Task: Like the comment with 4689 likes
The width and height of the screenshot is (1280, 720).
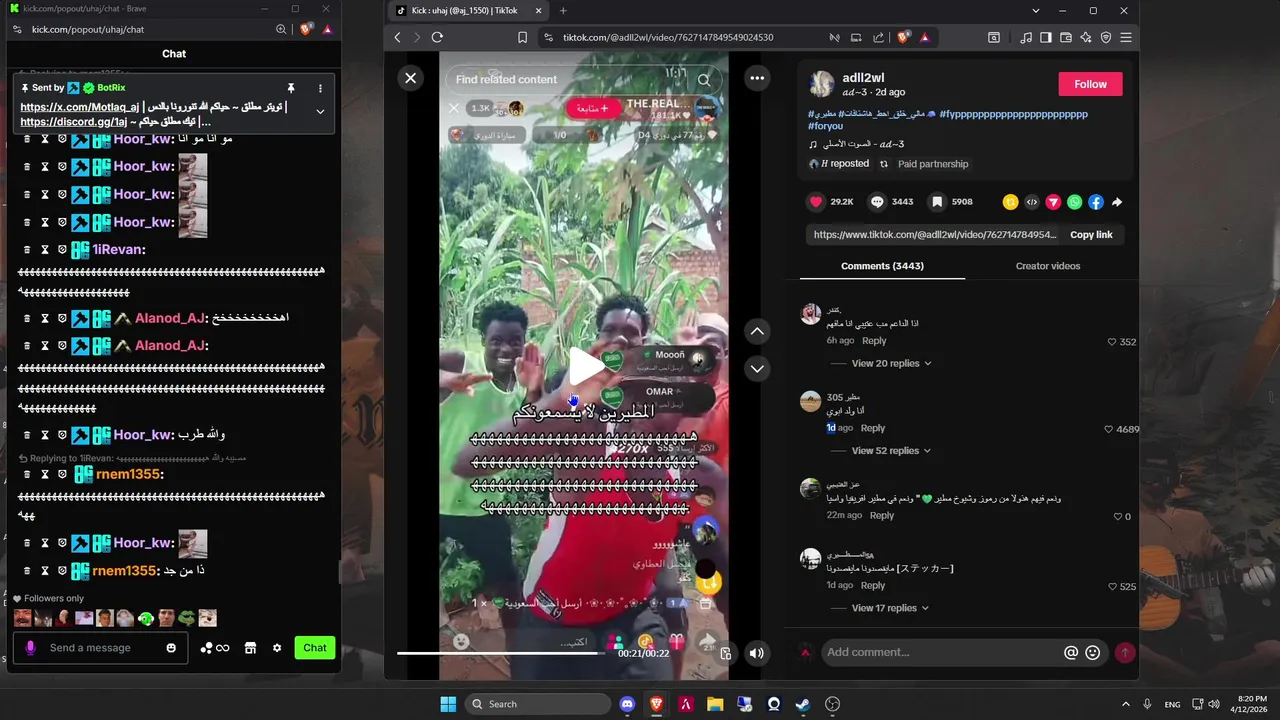Action: [1108, 429]
